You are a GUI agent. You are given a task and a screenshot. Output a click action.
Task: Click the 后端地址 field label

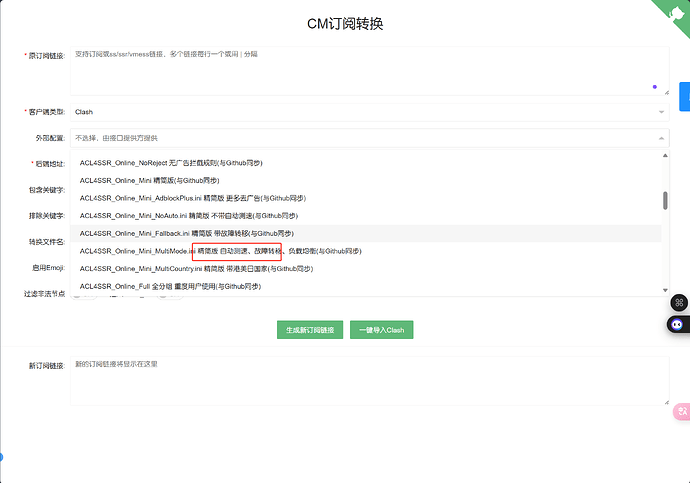coord(50,164)
